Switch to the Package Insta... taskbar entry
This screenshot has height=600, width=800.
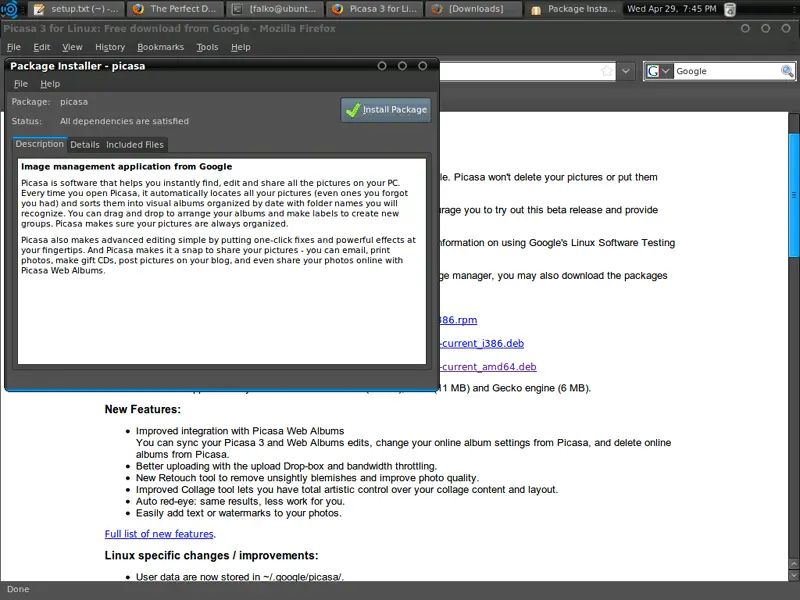574,9
